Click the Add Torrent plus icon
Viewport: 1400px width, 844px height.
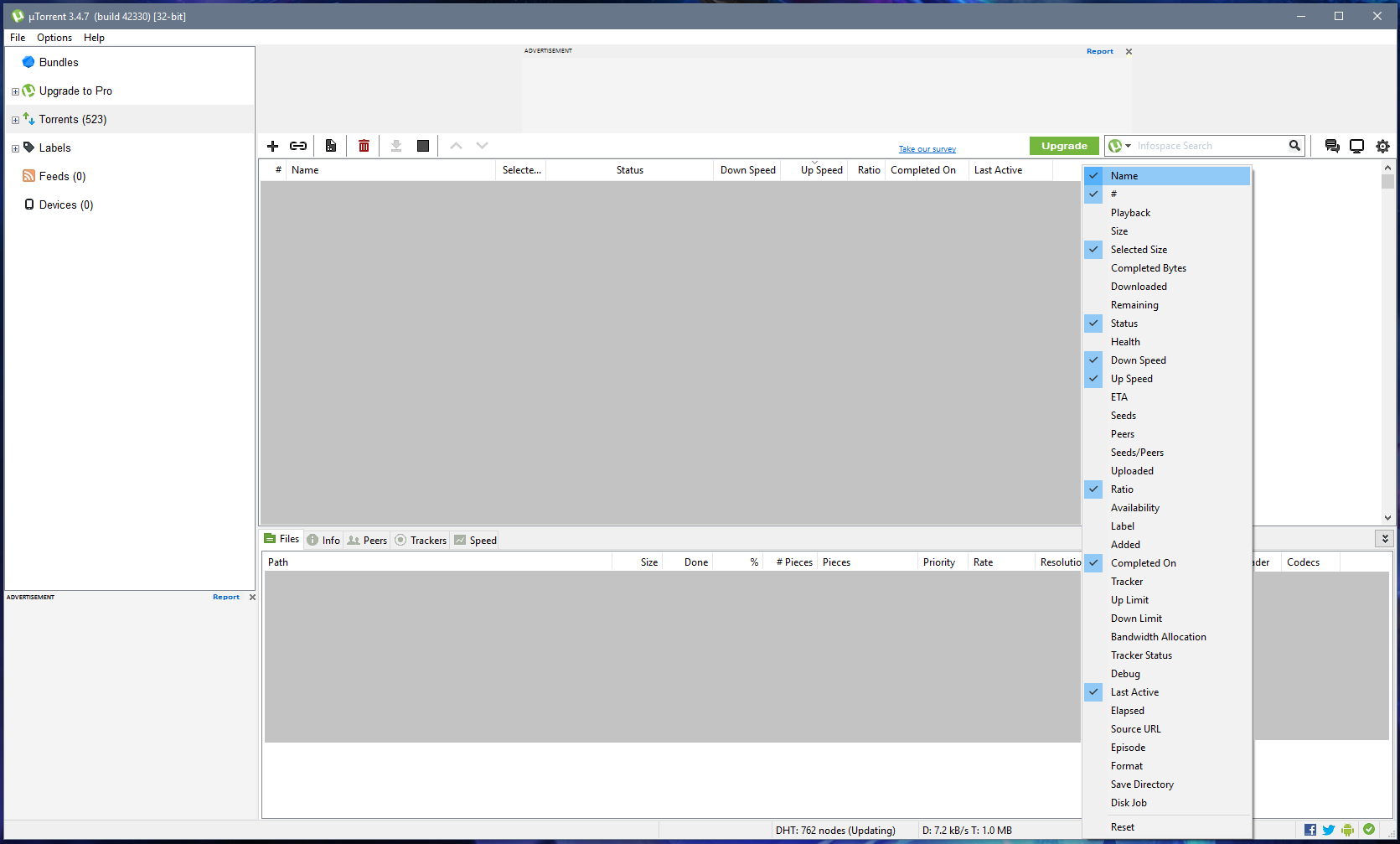272,145
